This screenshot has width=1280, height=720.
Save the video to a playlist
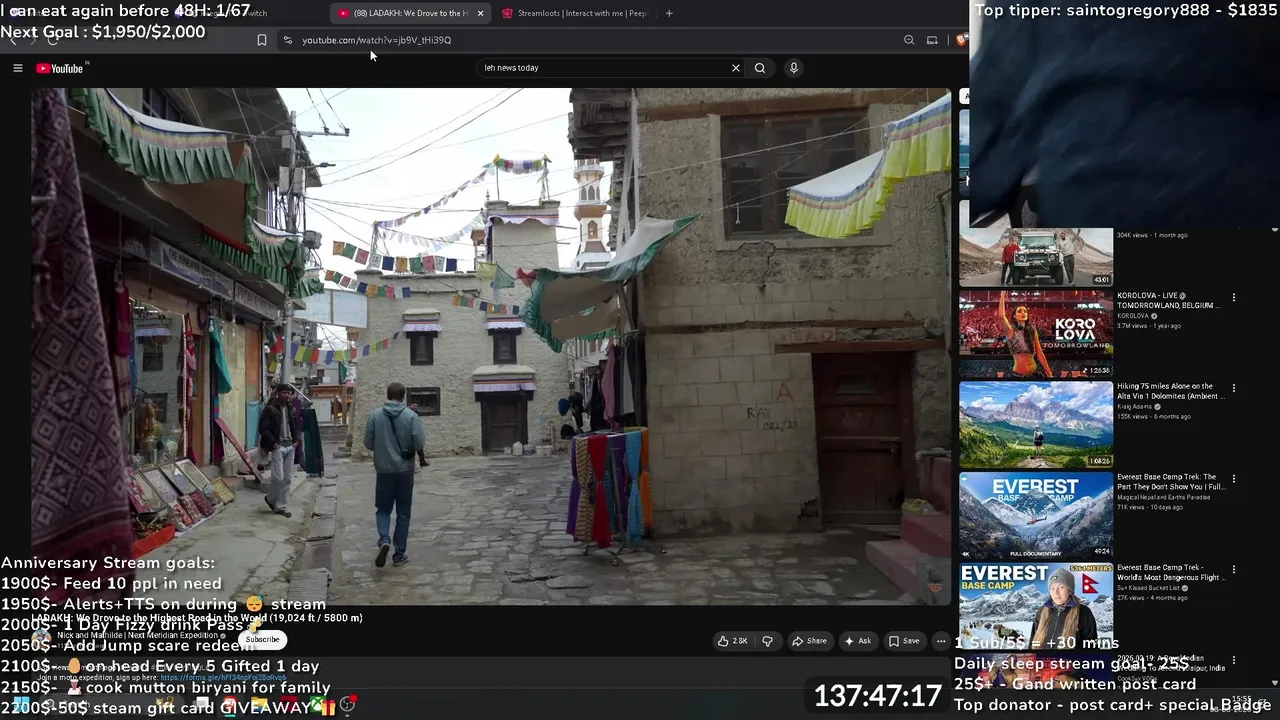pos(904,641)
